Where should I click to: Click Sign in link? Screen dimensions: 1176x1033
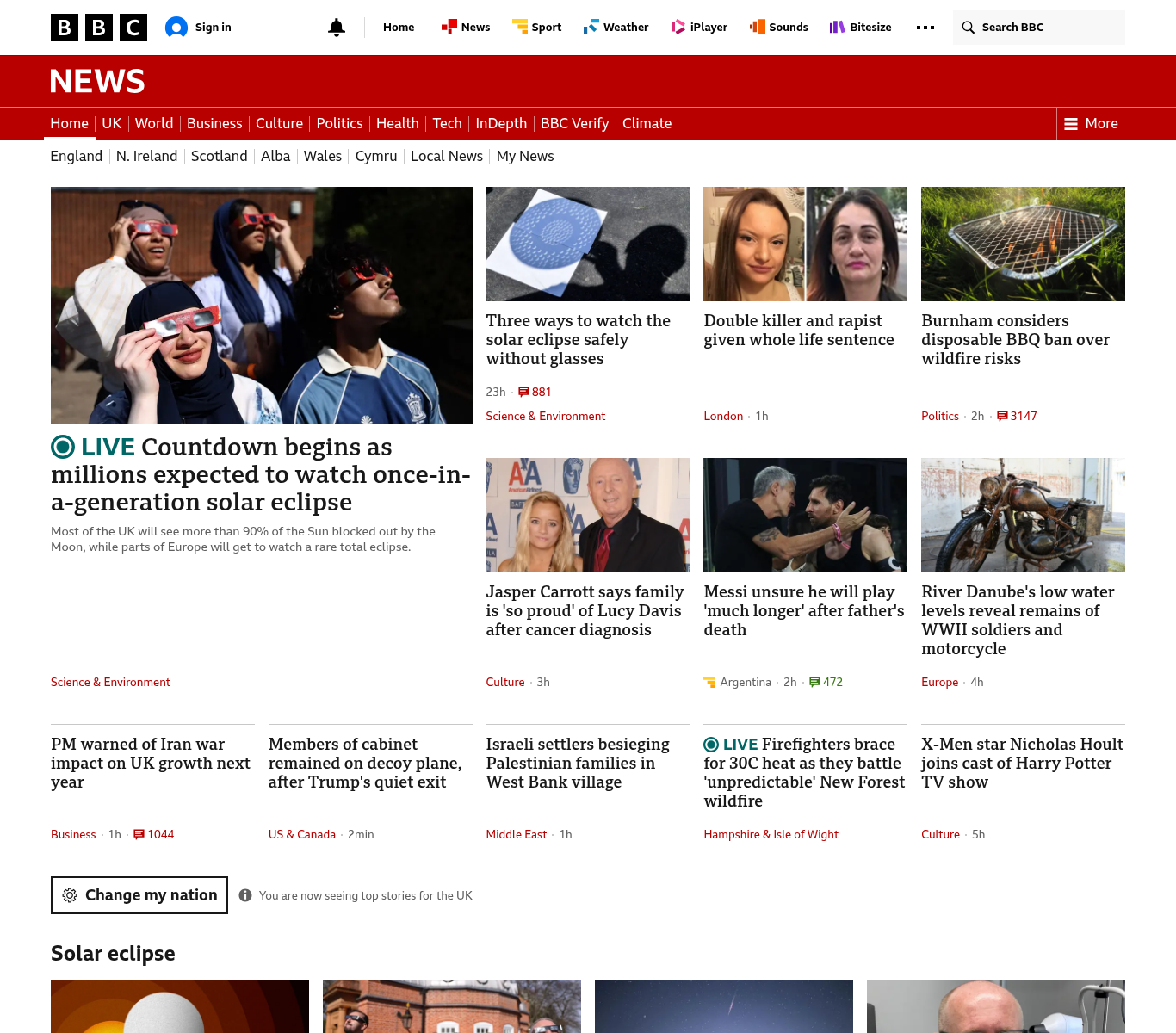213,28
